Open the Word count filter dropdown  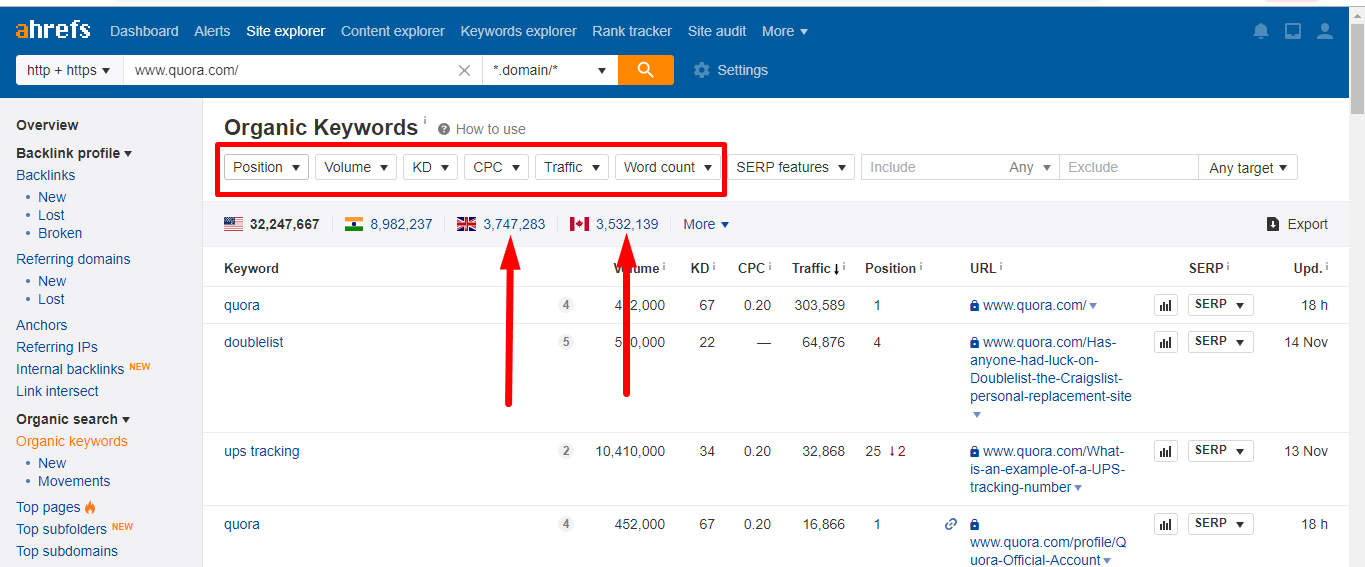coord(668,167)
